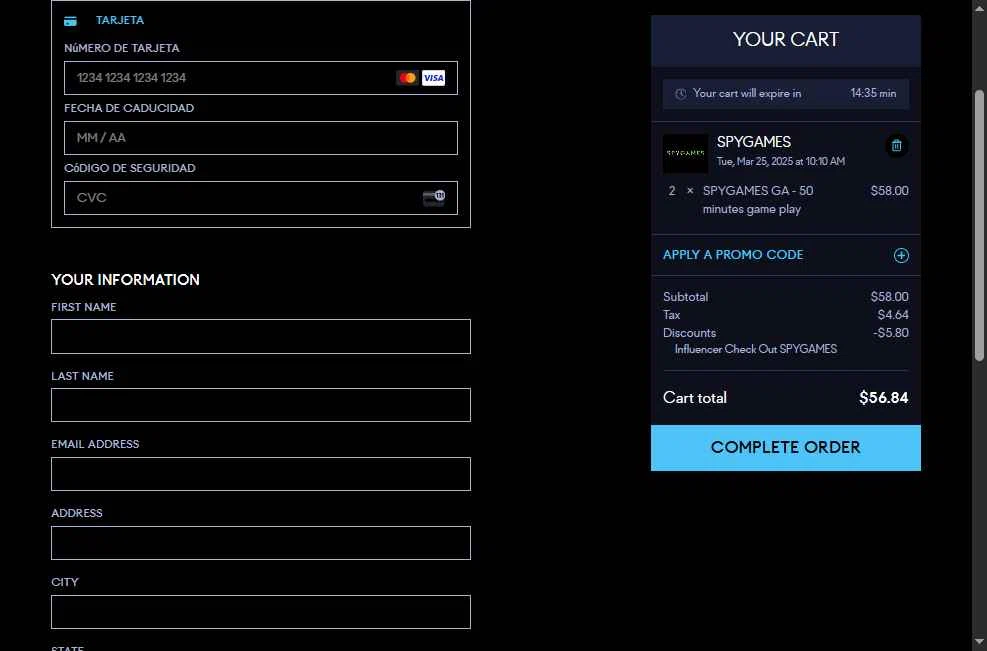Image resolution: width=987 pixels, height=651 pixels.
Task: Click the $56.84 cart total amount
Action: point(883,398)
